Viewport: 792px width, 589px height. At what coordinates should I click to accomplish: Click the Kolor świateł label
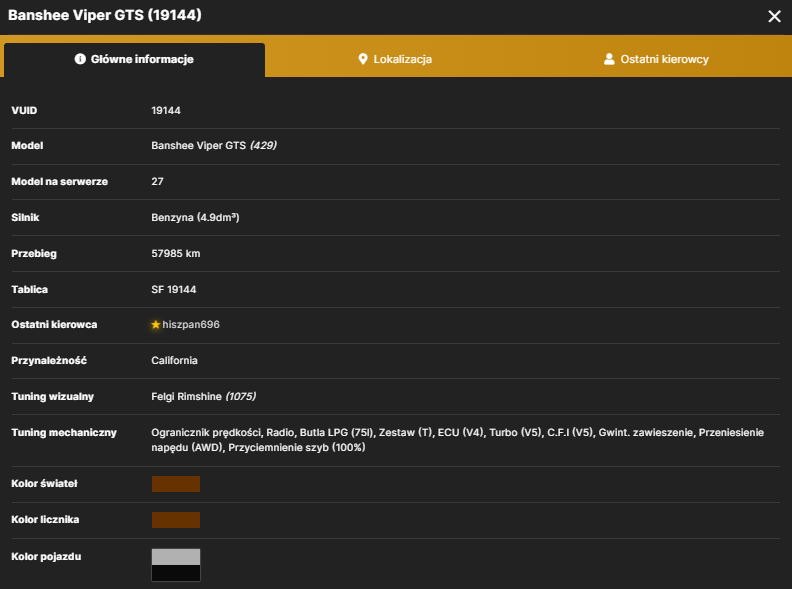tap(44, 483)
